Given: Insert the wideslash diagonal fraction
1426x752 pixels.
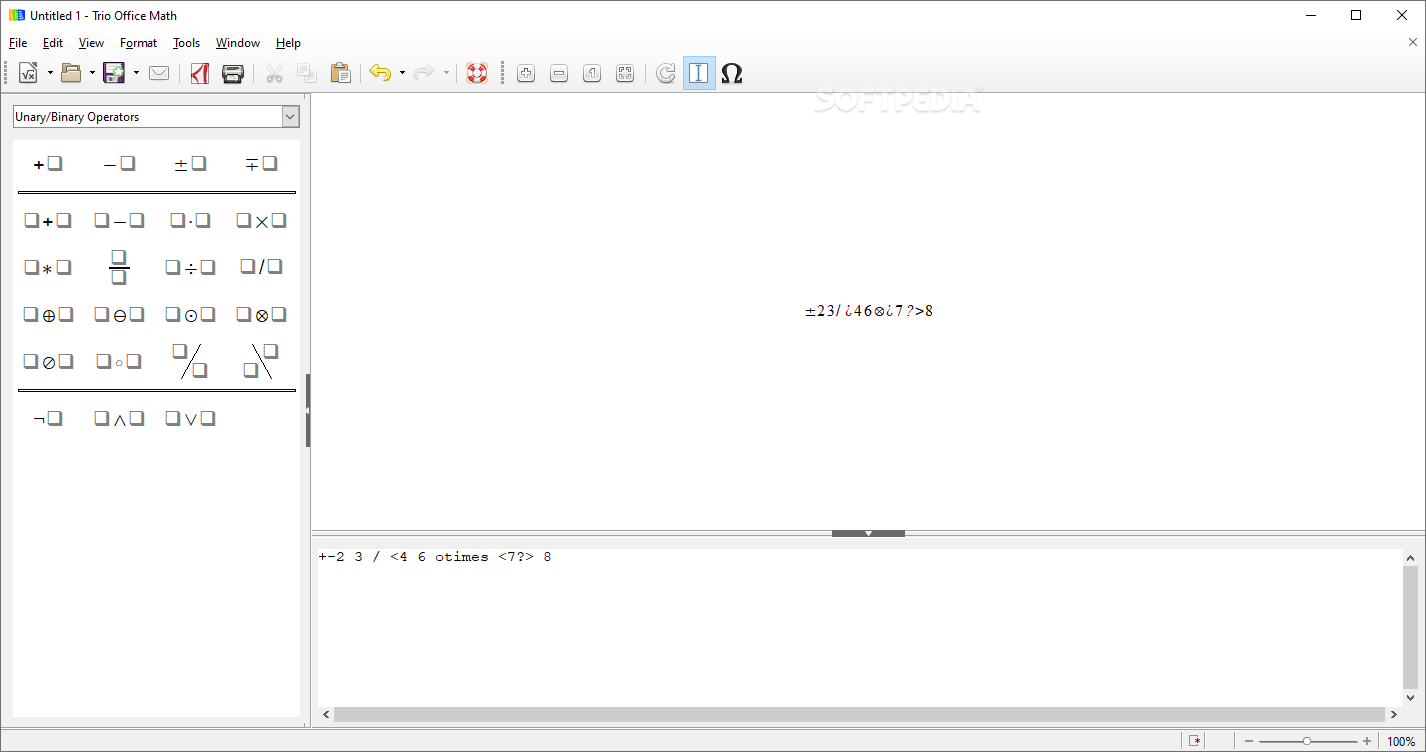Looking at the screenshot, I should (190, 361).
